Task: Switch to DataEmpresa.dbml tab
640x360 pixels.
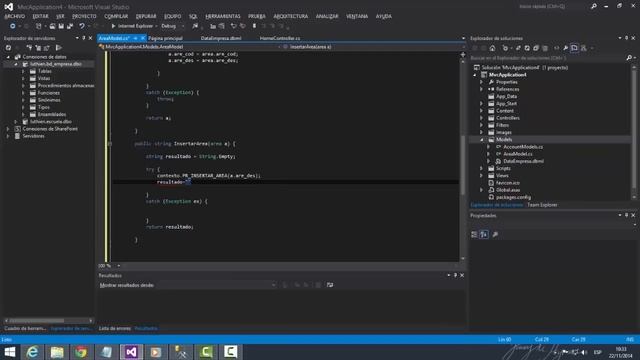Action: click(x=221, y=38)
